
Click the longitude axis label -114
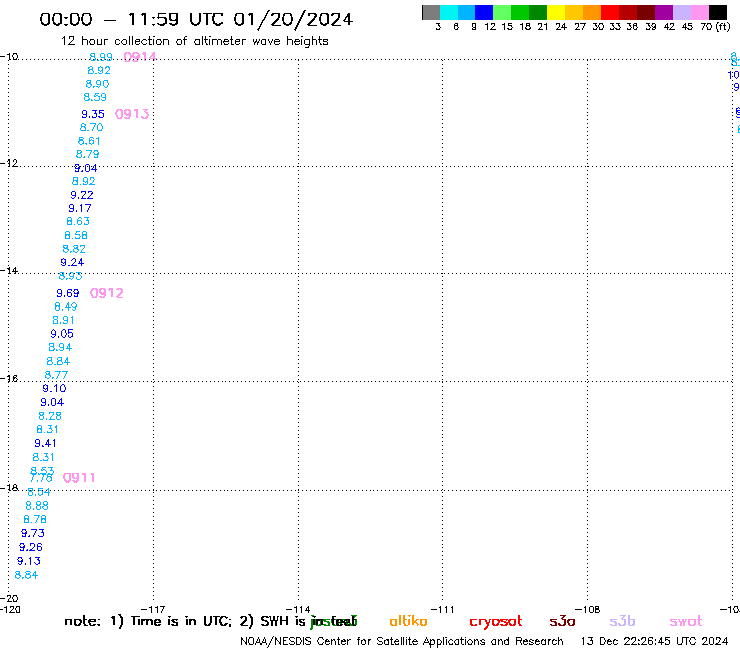click(298, 610)
